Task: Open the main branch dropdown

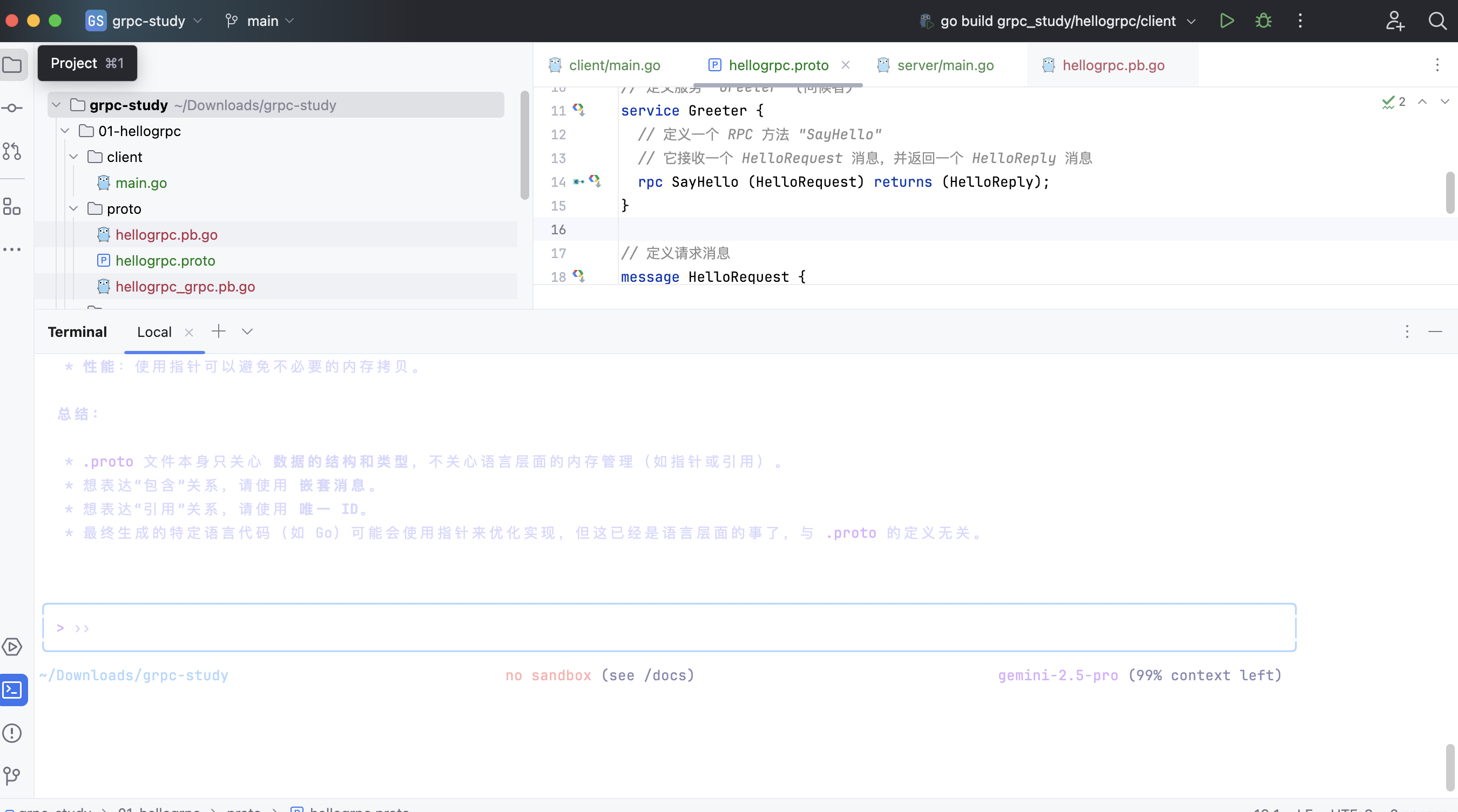Action: pos(262,21)
